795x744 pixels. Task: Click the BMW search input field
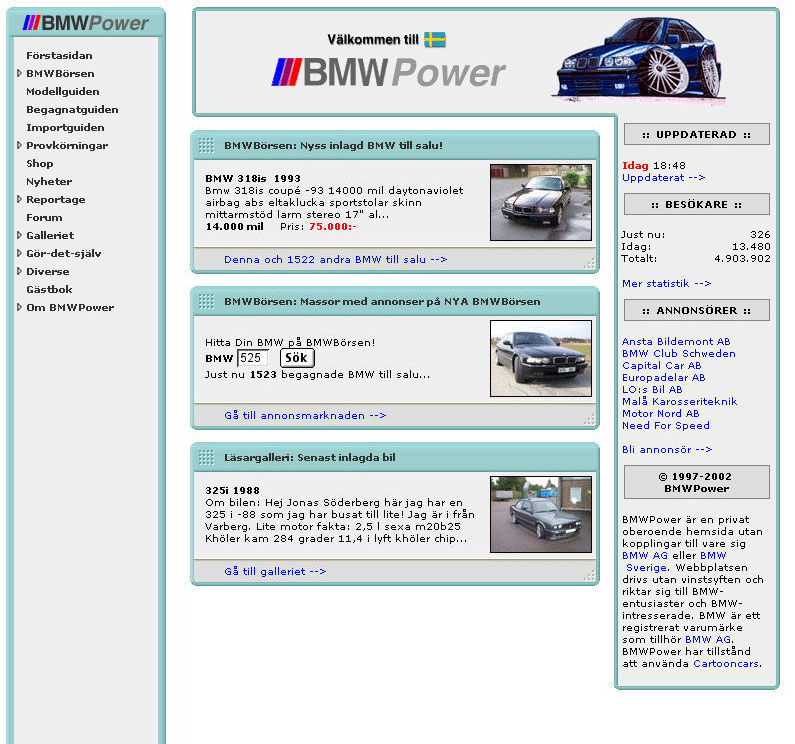252,358
